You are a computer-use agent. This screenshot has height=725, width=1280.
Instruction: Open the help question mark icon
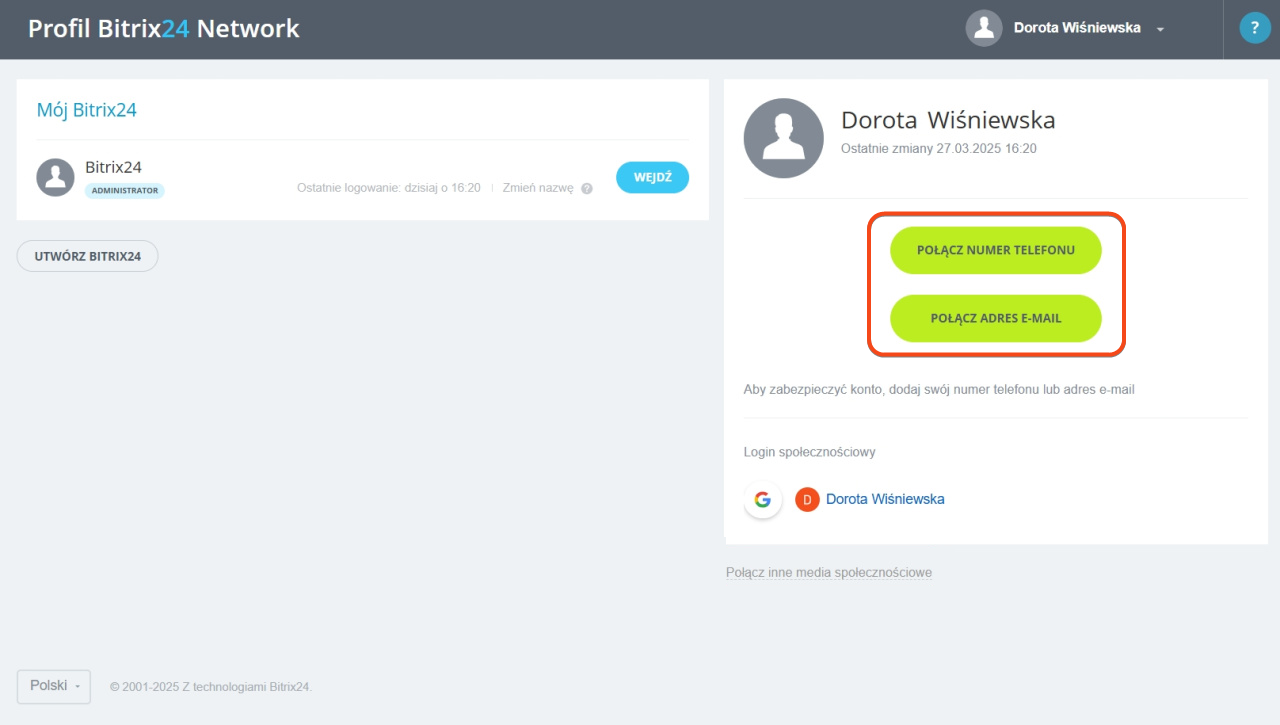pyautogui.click(x=1255, y=28)
